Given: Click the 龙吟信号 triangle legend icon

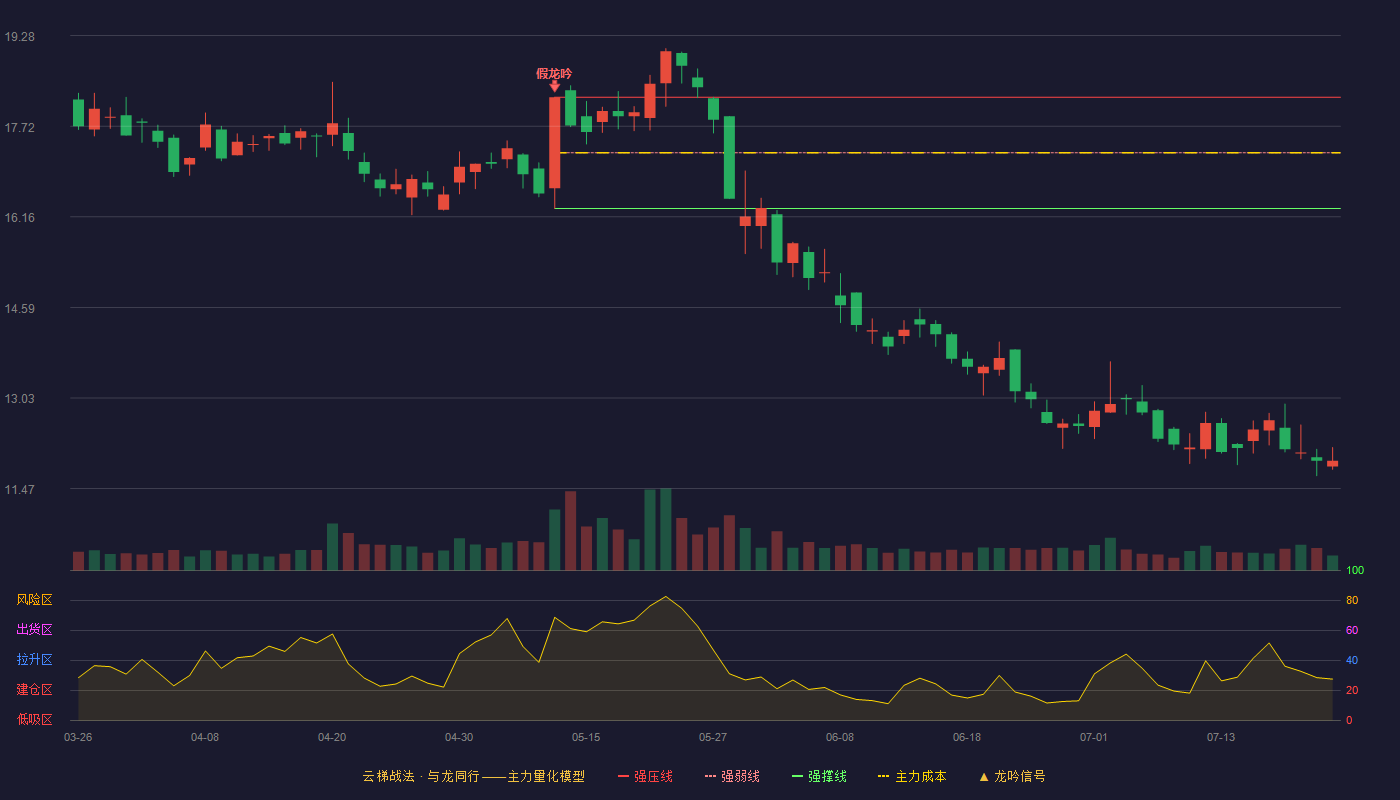Looking at the screenshot, I should click(x=984, y=777).
